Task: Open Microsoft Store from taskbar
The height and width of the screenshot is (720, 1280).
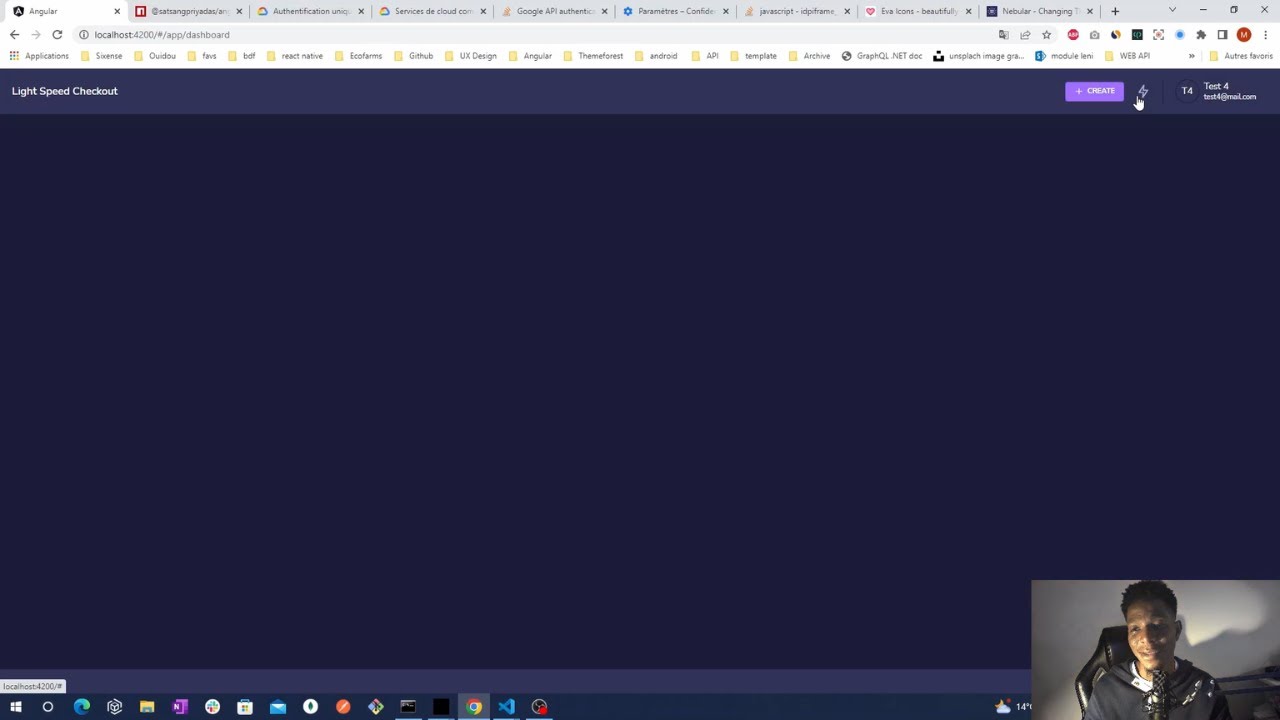Action: [245, 707]
